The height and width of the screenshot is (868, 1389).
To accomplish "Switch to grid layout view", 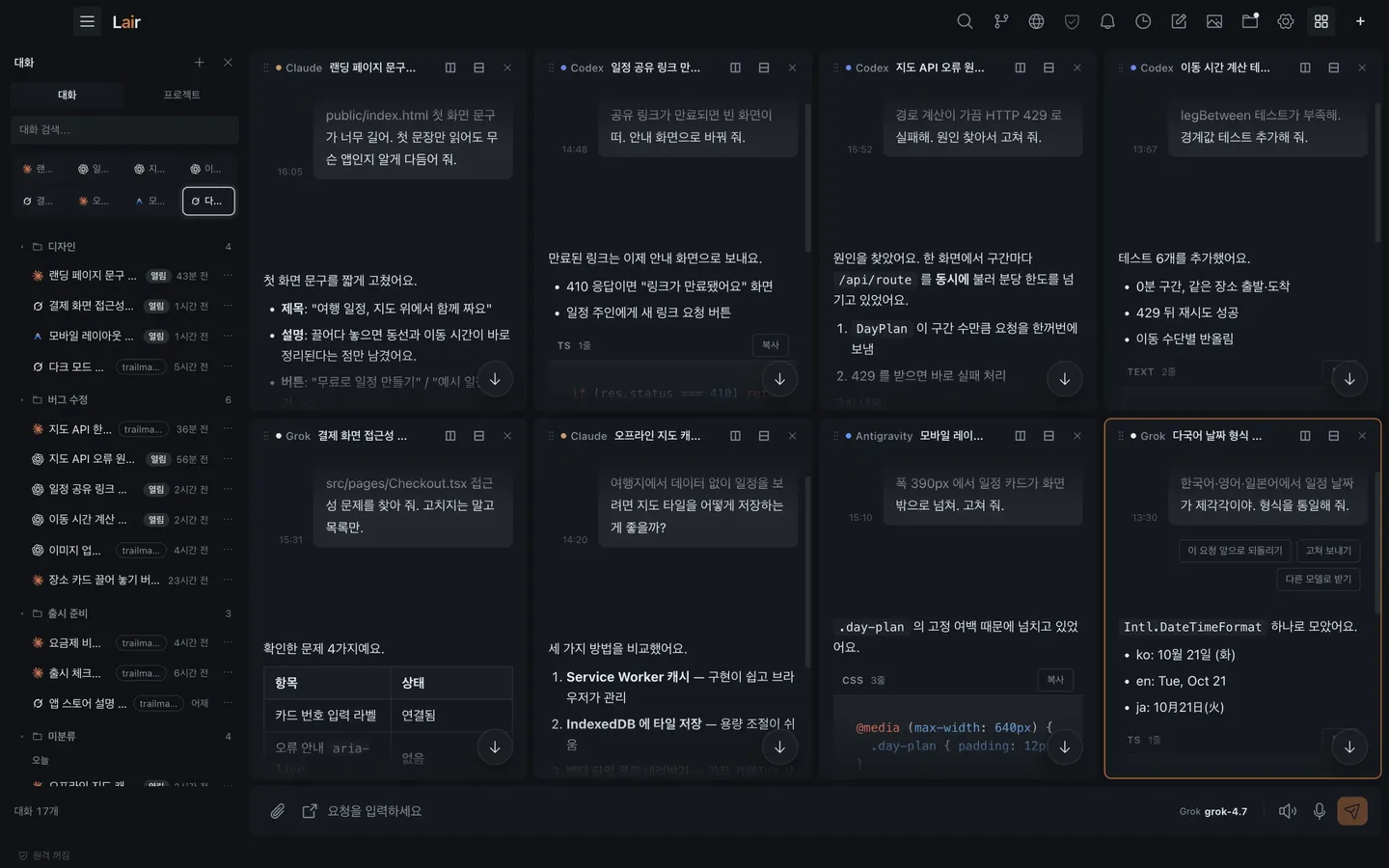I will (x=1321, y=21).
